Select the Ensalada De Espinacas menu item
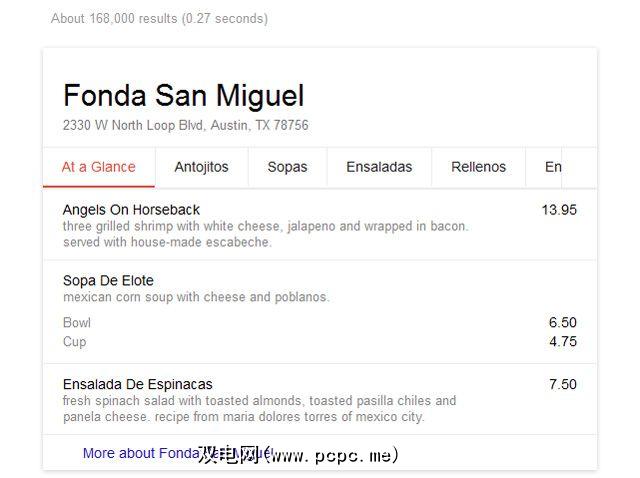The width and height of the screenshot is (640, 478). [x=137, y=384]
